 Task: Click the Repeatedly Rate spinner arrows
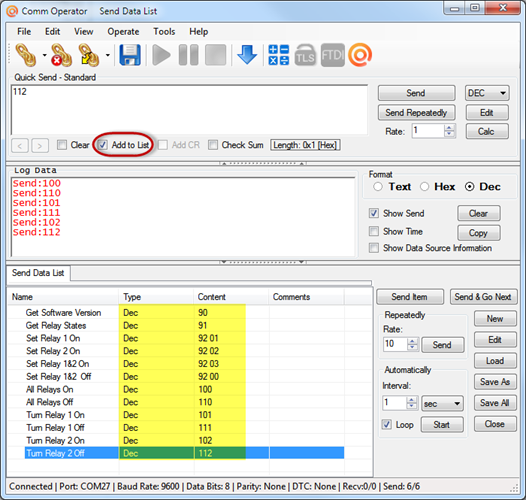(x=413, y=344)
